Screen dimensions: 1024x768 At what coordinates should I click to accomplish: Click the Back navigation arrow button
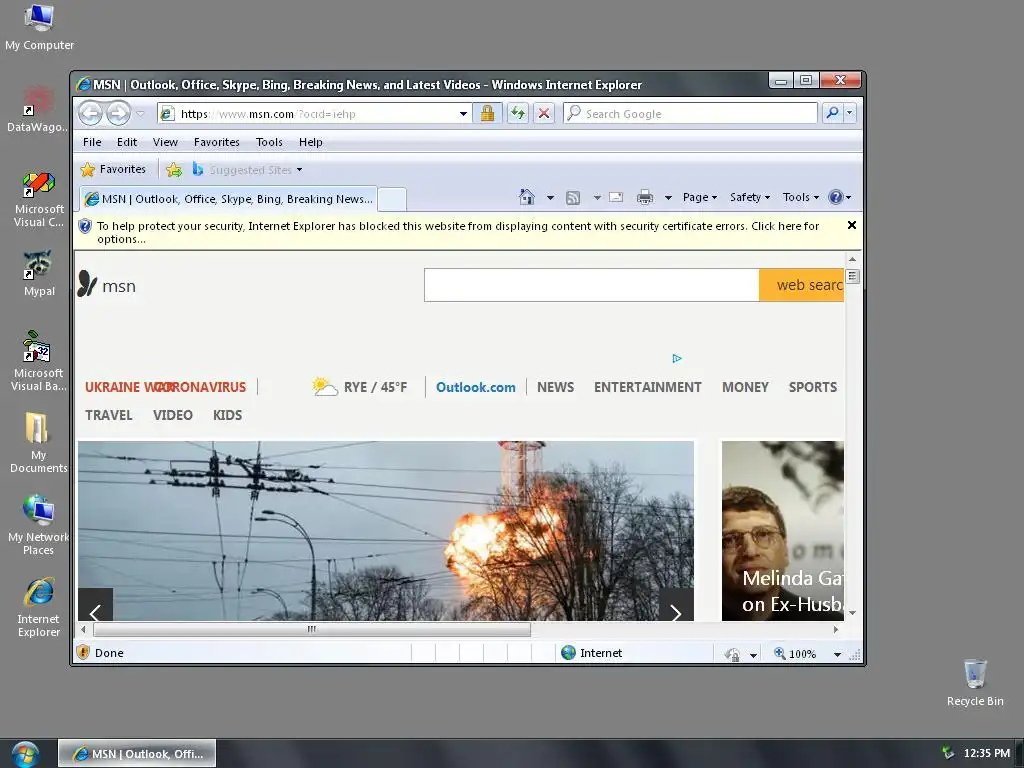click(x=90, y=114)
